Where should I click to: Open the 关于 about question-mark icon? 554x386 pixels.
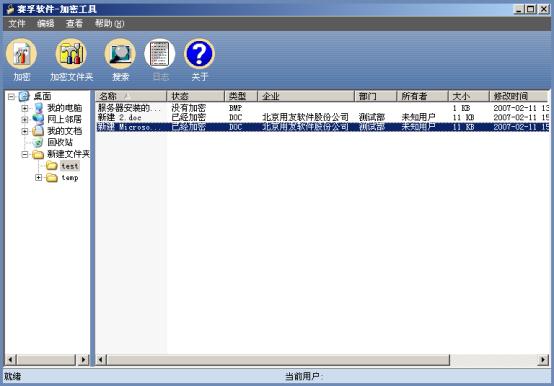click(x=199, y=54)
